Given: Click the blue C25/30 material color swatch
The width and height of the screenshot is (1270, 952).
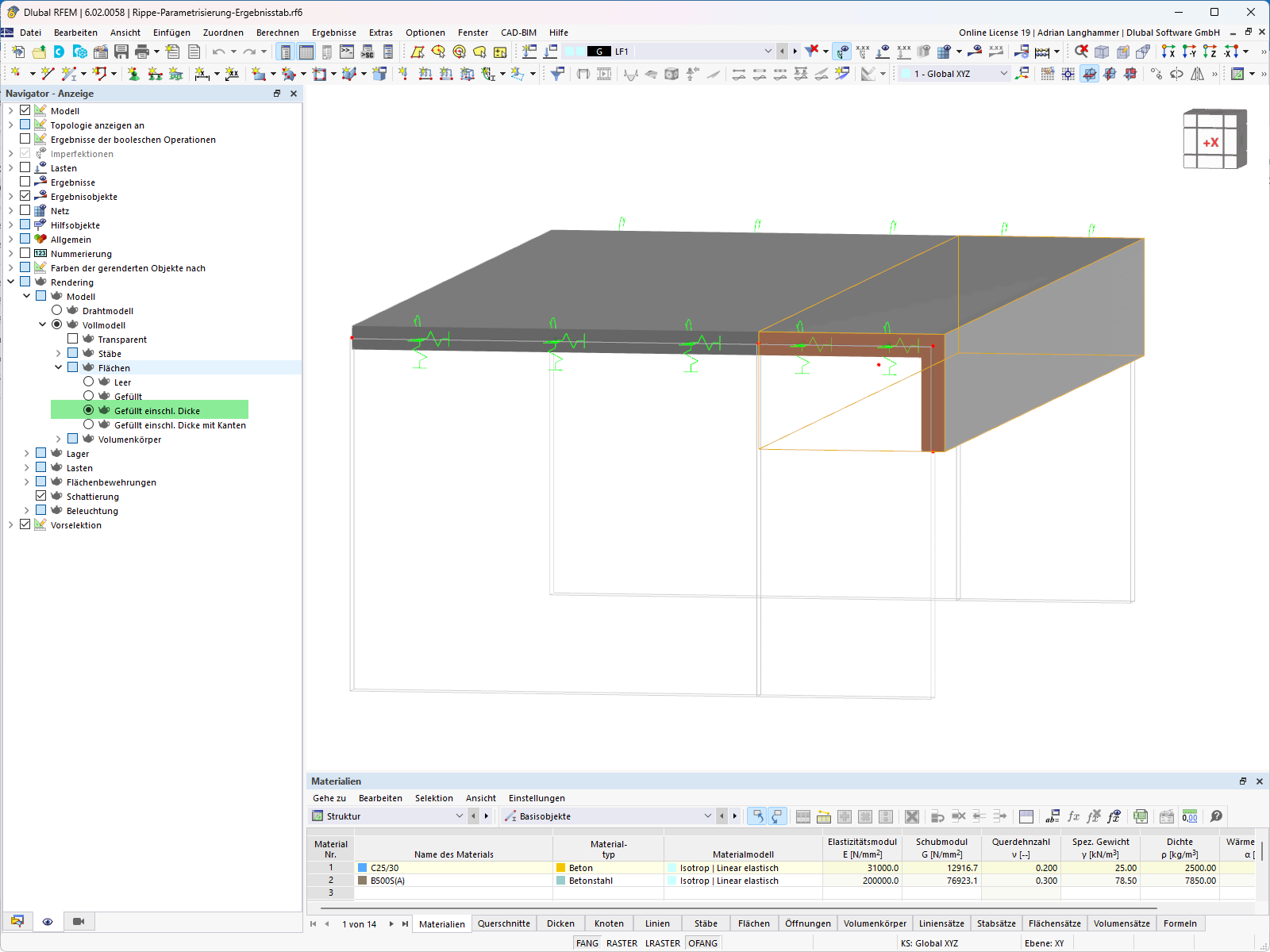Looking at the screenshot, I should point(363,868).
